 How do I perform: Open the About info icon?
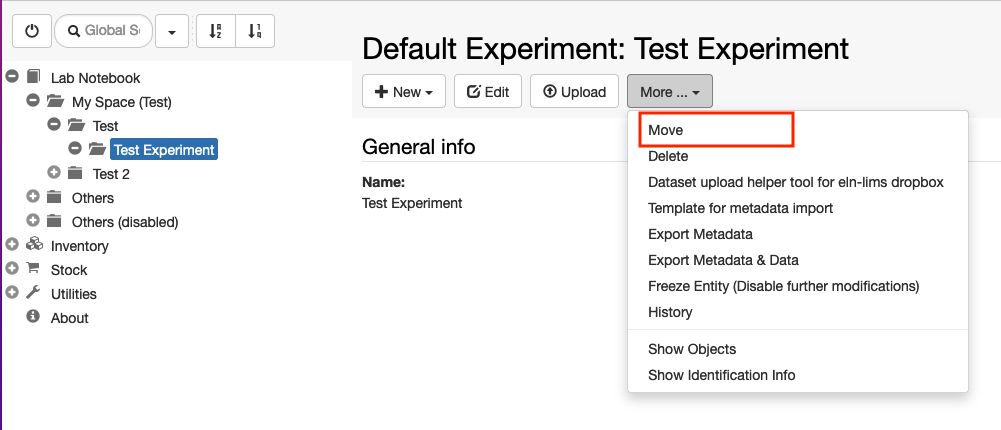tap(33, 316)
